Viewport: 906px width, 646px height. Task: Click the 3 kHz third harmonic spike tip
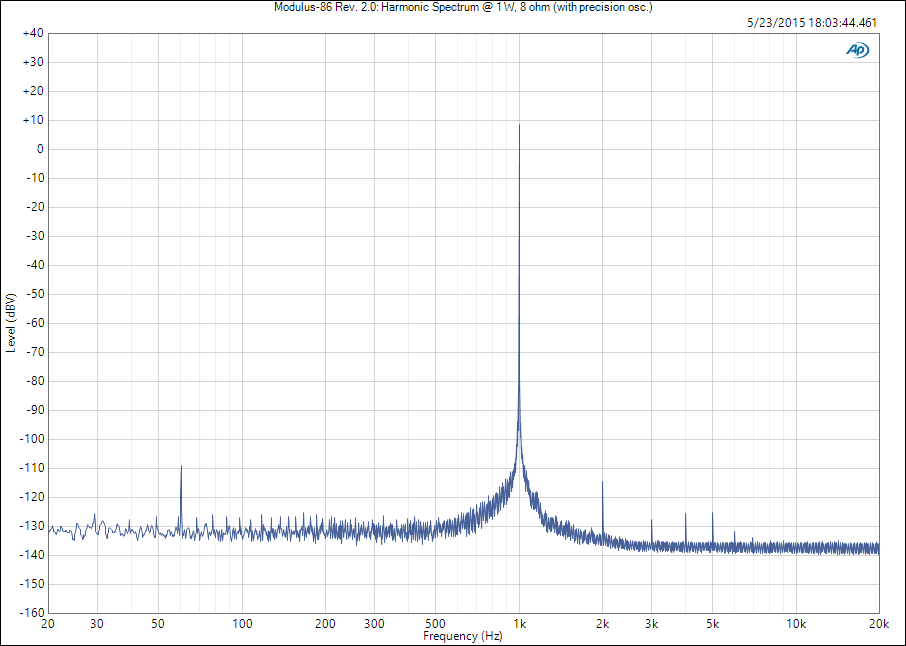coord(652,520)
